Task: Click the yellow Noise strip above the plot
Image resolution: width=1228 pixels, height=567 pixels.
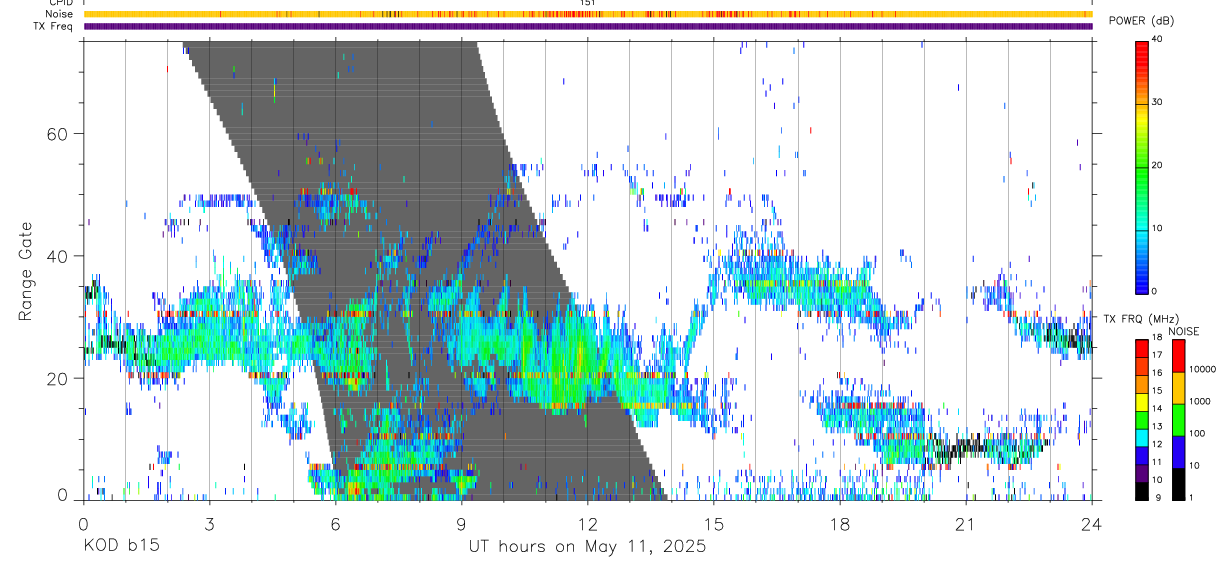Action: pyautogui.click(x=587, y=14)
